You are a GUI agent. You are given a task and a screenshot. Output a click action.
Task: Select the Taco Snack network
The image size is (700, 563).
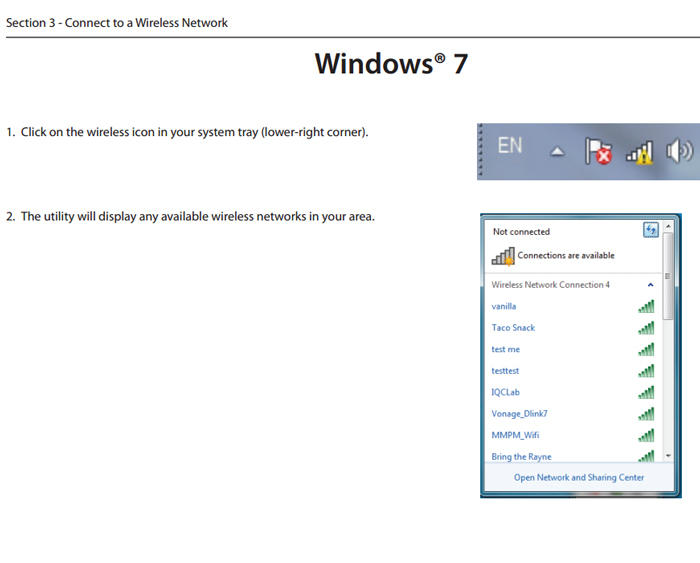coord(573,328)
